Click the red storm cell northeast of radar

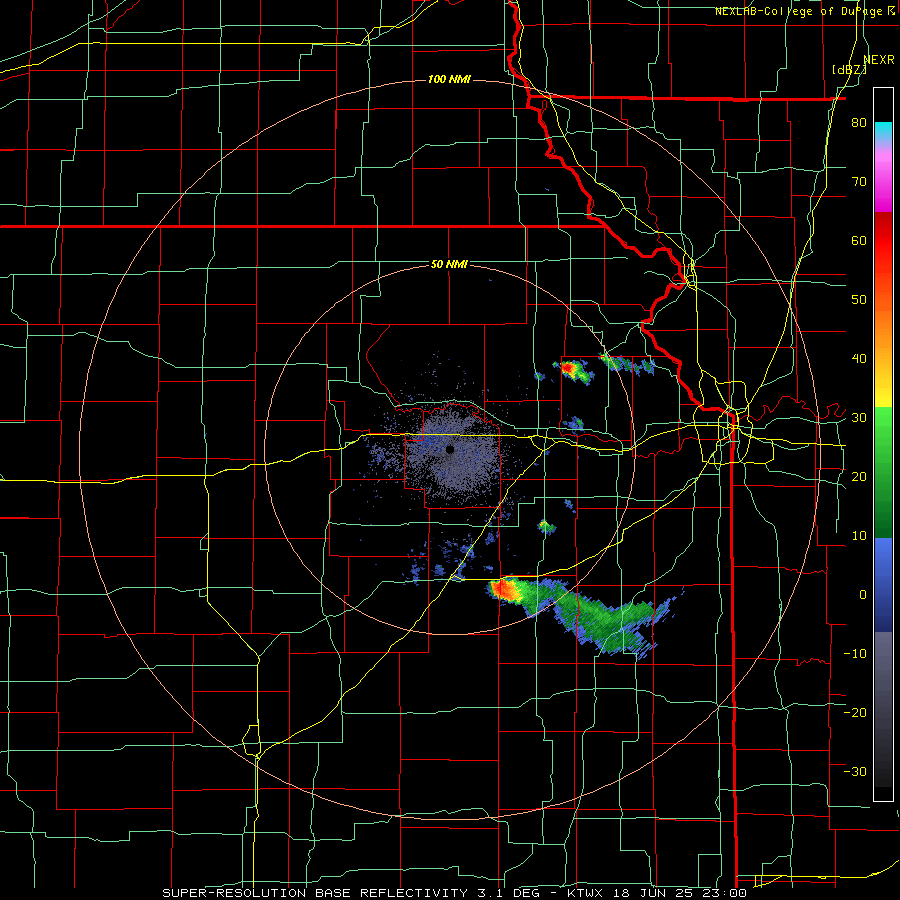(x=569, y=367)
